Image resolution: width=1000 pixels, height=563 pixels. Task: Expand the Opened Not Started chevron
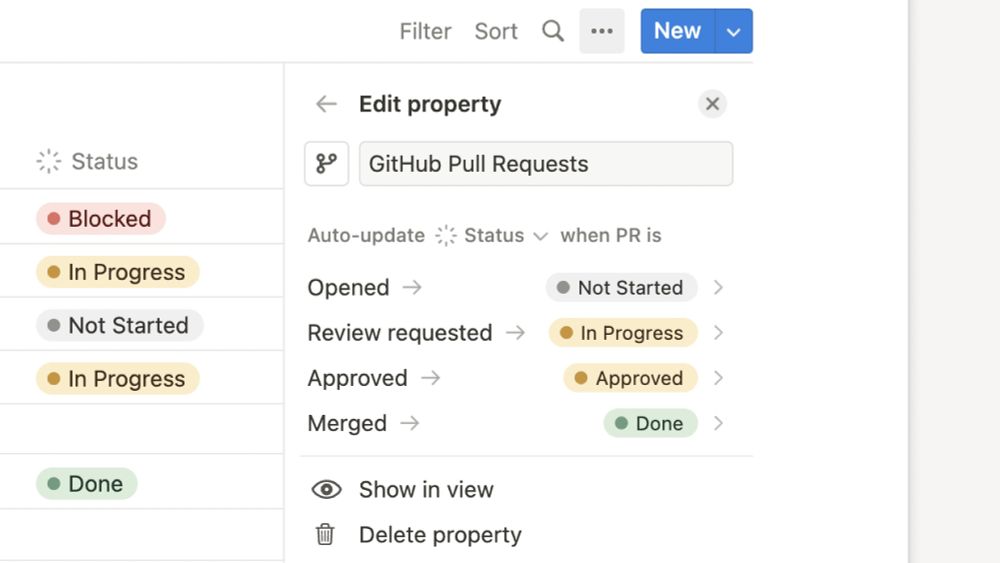(x=719, y=288)
